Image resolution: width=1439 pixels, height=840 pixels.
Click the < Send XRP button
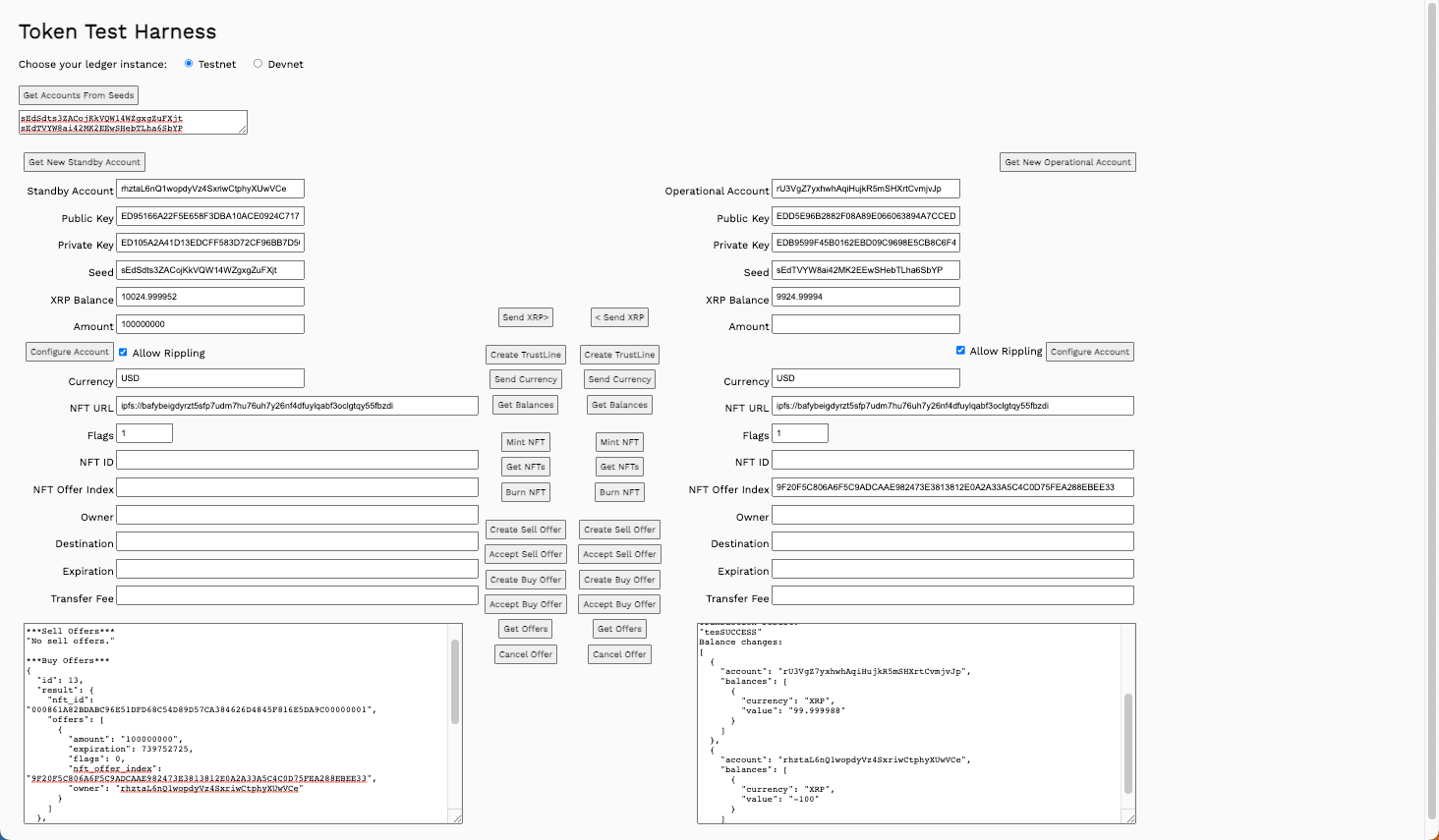pos(619,317)
